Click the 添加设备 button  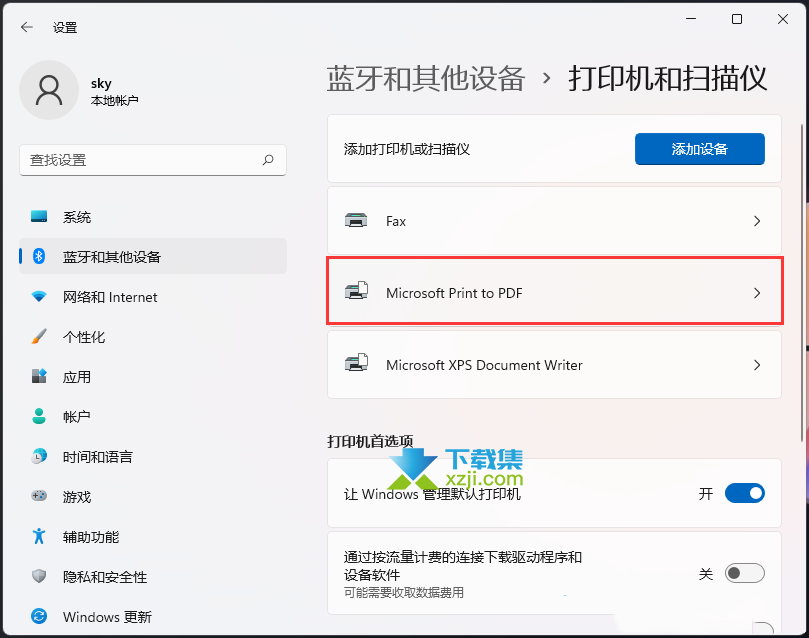click(700, 149)
